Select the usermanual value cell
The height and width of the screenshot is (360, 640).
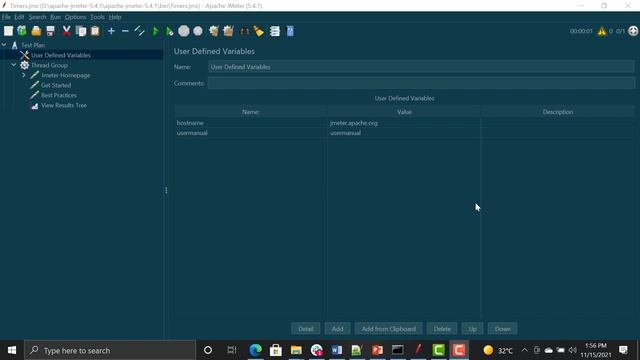[404, 133]
